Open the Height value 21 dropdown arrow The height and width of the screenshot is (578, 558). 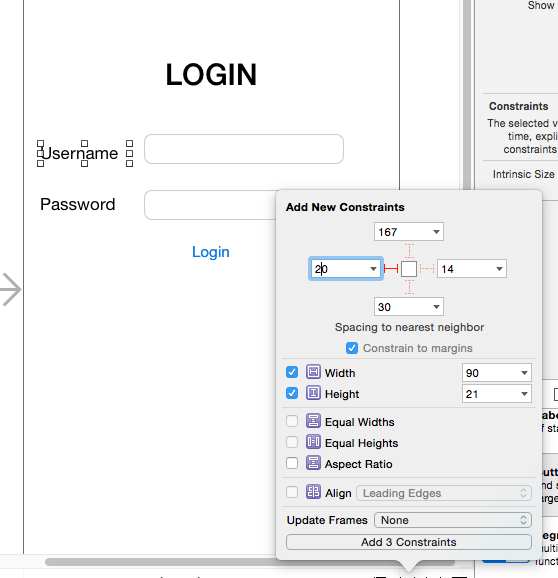[524, 394]
